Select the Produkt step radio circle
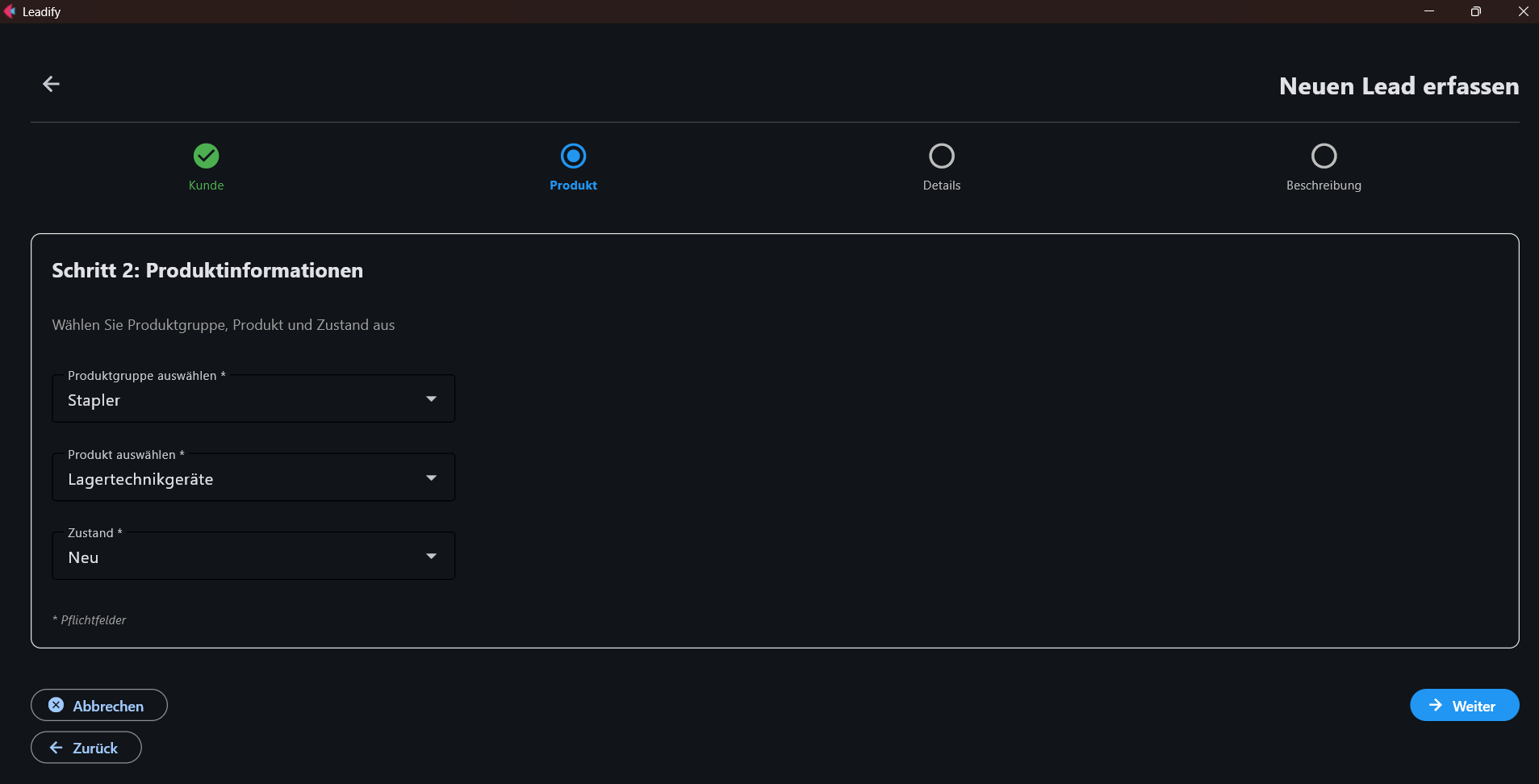The height and width of the screenshot is (784, 1539). click(x=573, y=156)
